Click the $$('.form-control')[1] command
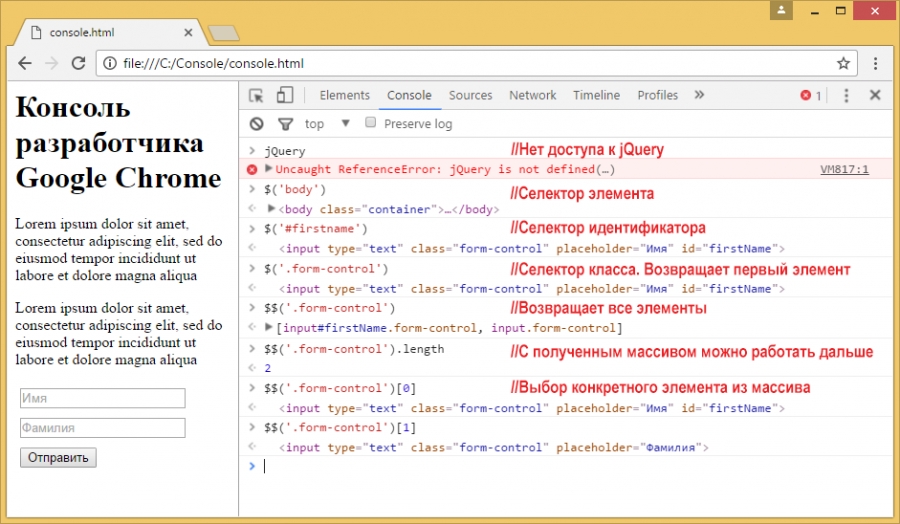The width and height of the screenshot is (900, 524). click(340, 428)
